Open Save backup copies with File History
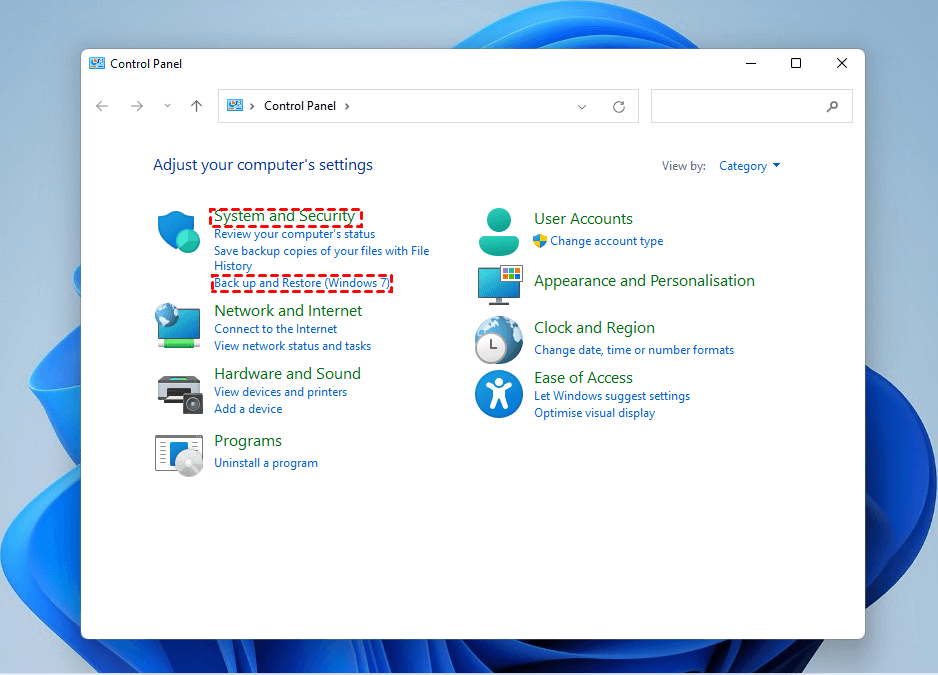The image size is (938, 675). tap(322, 258)
